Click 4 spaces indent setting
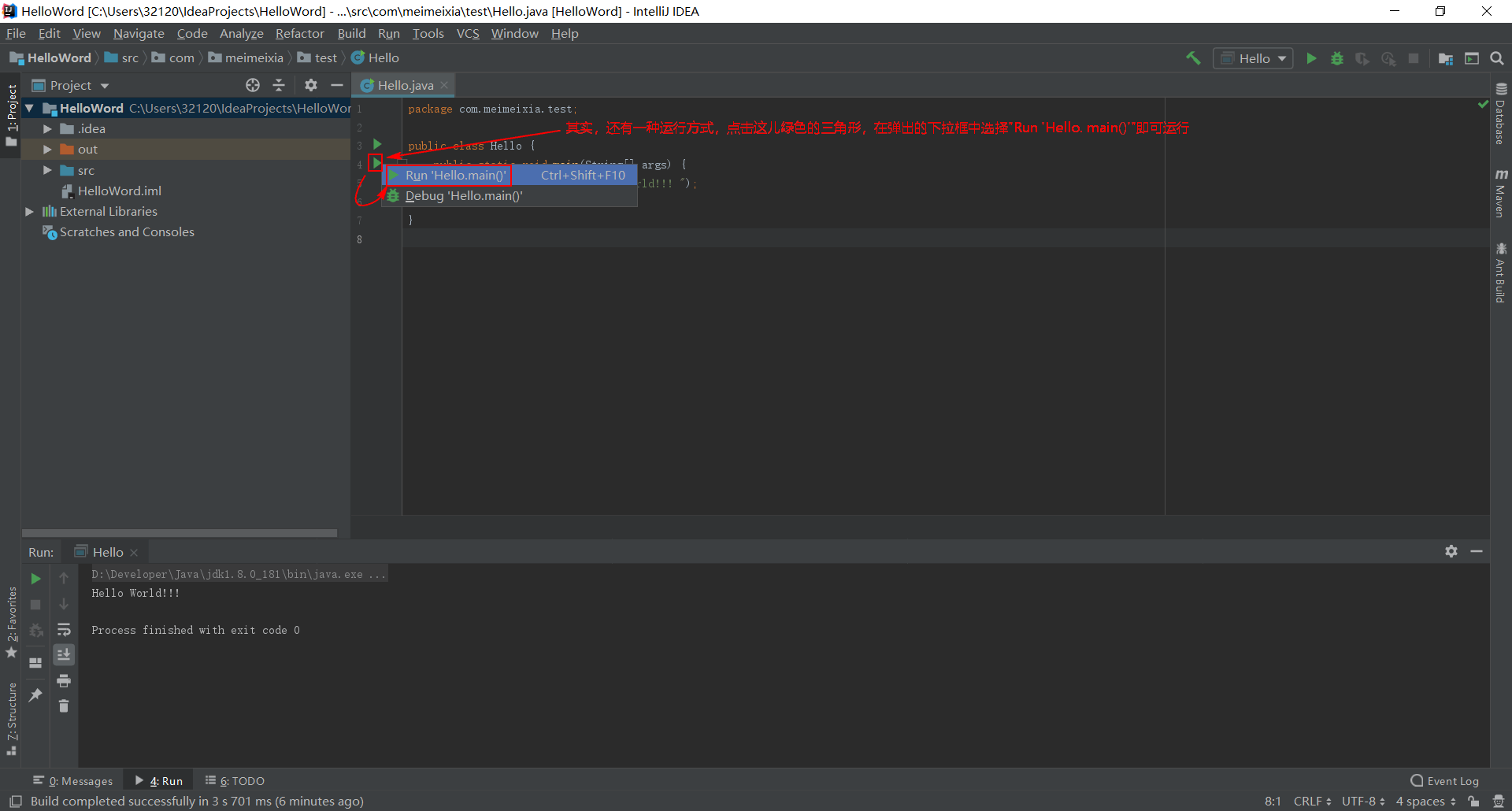The width and height of the screenshot is (1512, 811). (x=1426, y=801)
